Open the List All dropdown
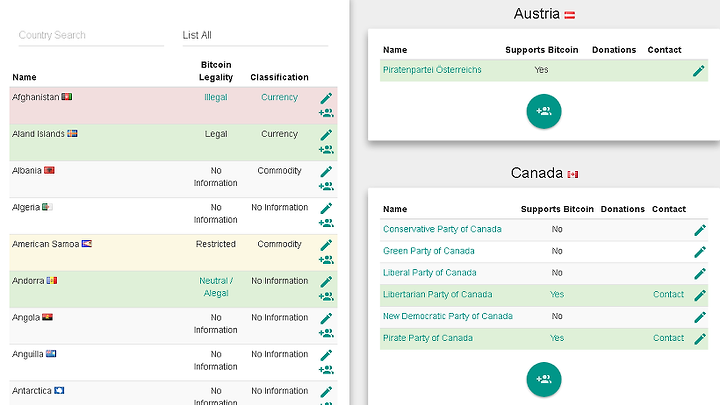Screen dimensions: 720x405 [x=255, y=35]
